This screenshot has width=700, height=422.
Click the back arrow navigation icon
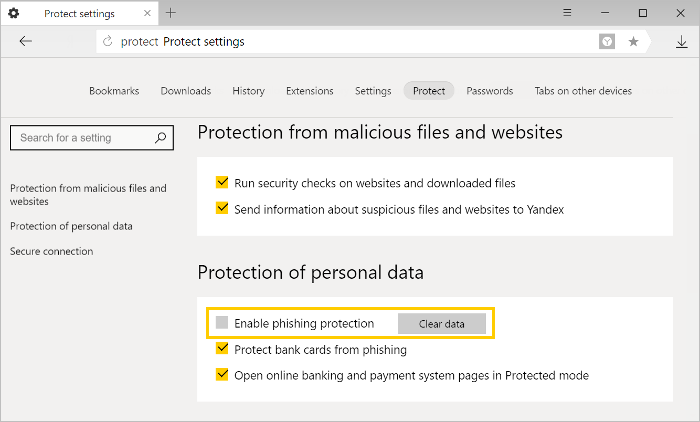25,42
